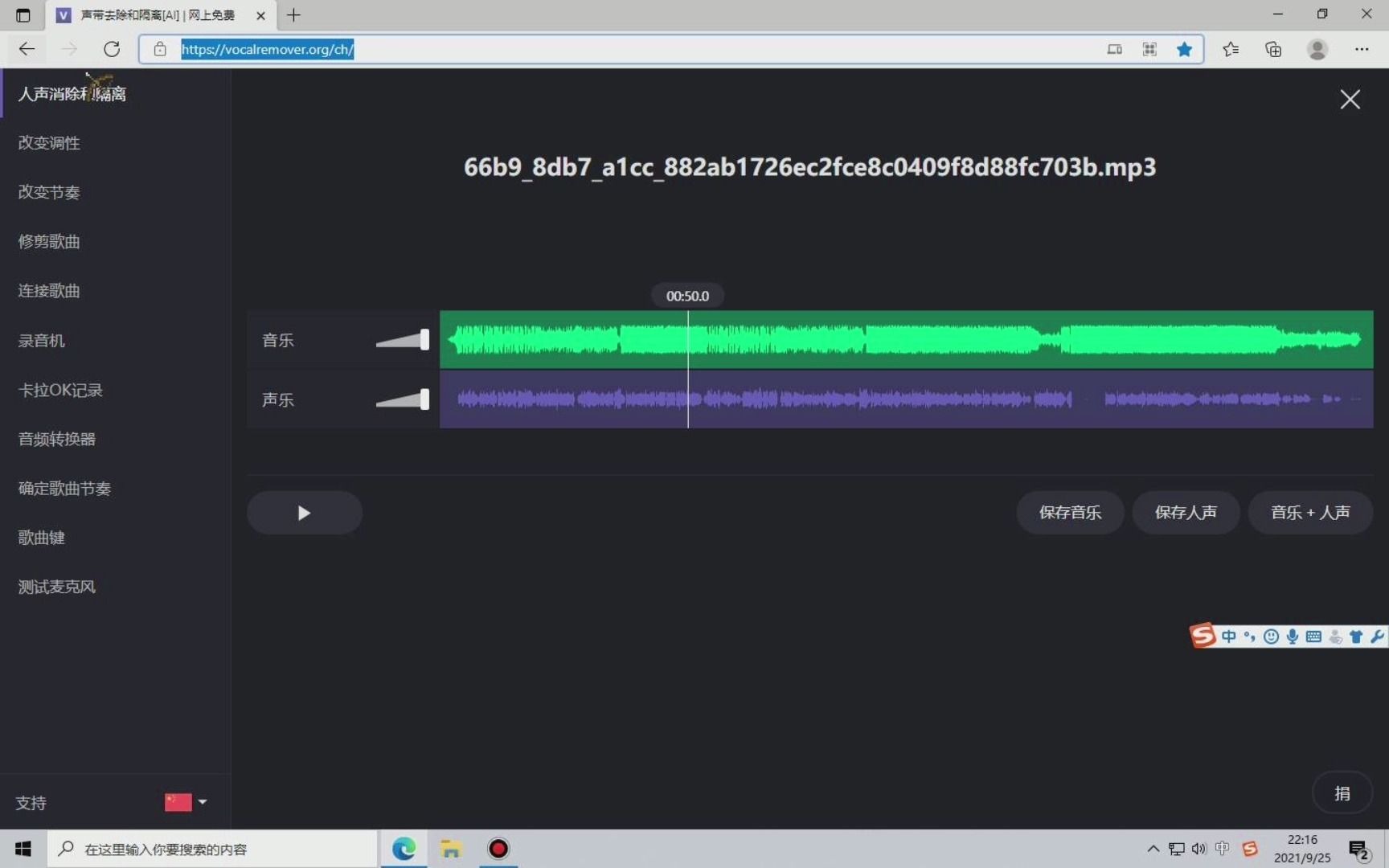The image size is (1389, 868).
Task: Select the 声带去除和隔离 browser tab
Action: point(159,15)
